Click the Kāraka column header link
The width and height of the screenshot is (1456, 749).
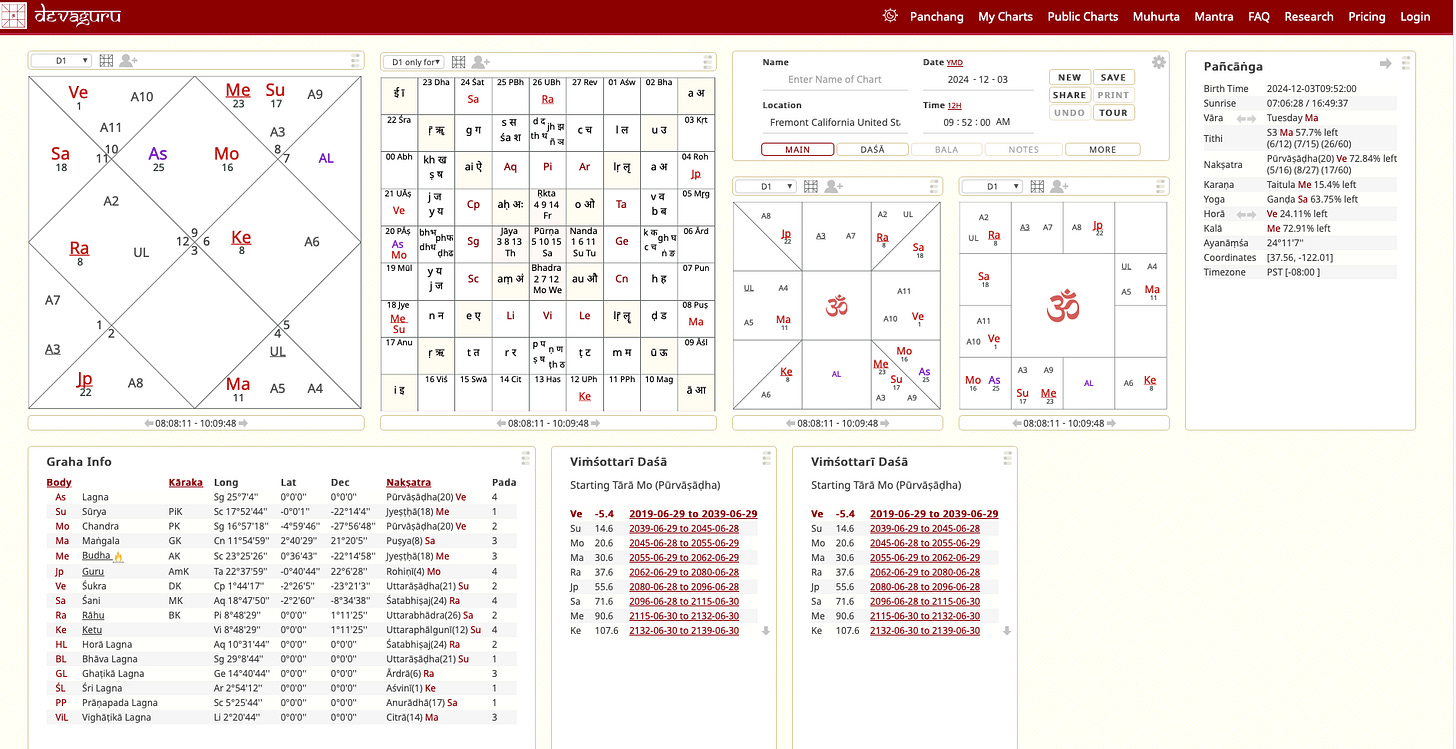click(185, 483)
